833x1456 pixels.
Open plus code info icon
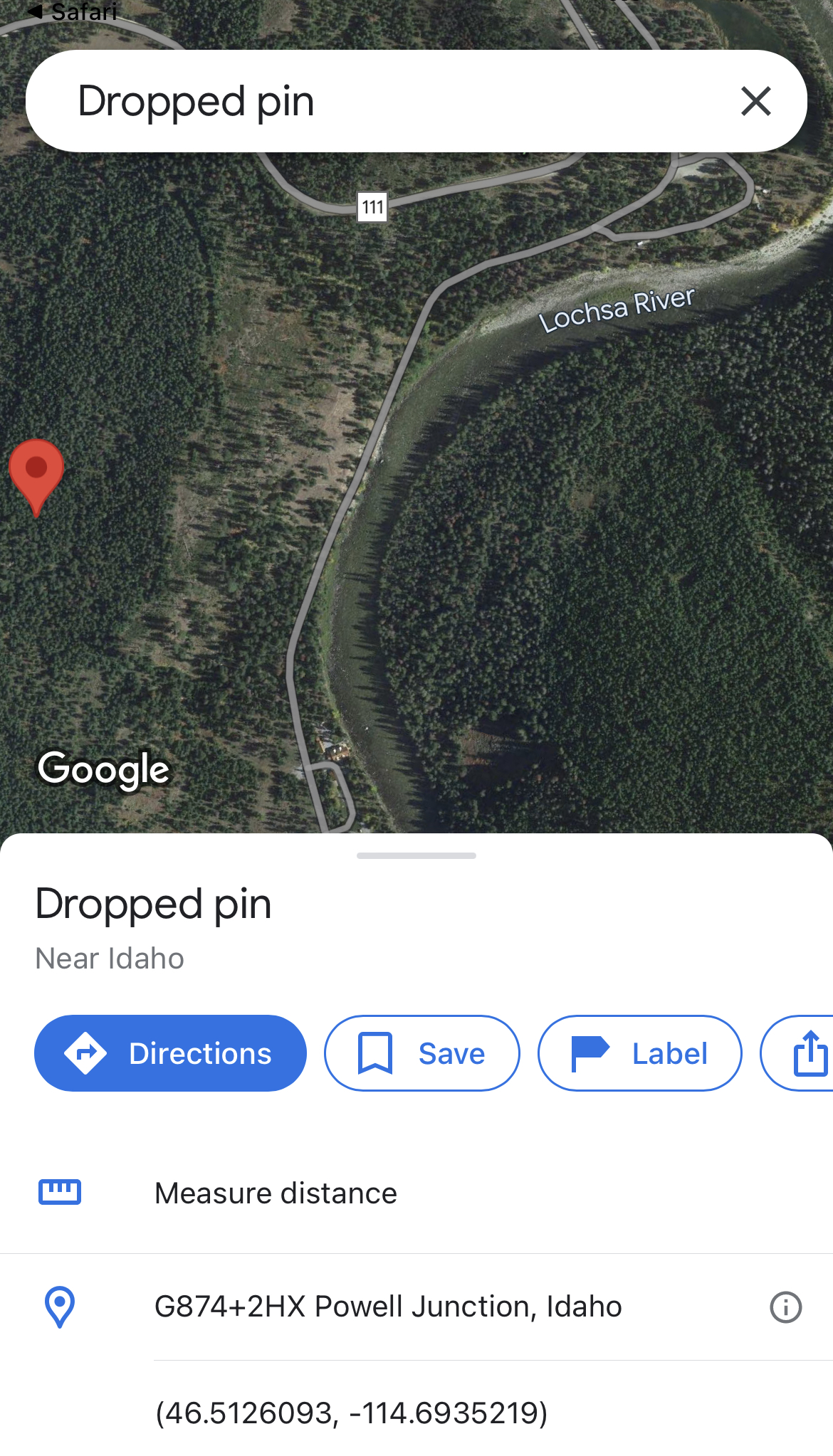click(x=786, y=1307)
